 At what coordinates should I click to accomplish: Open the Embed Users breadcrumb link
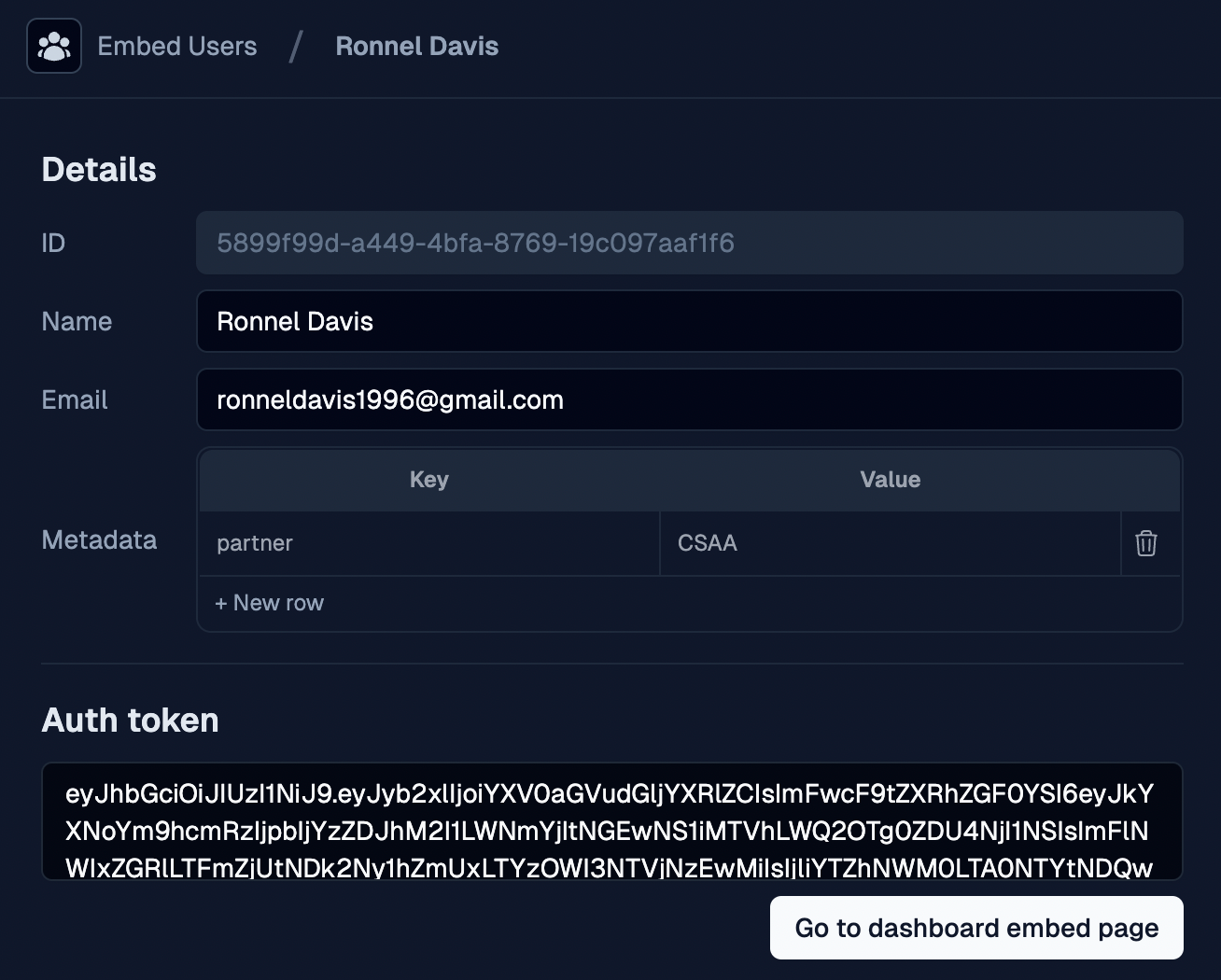point(176,47)
